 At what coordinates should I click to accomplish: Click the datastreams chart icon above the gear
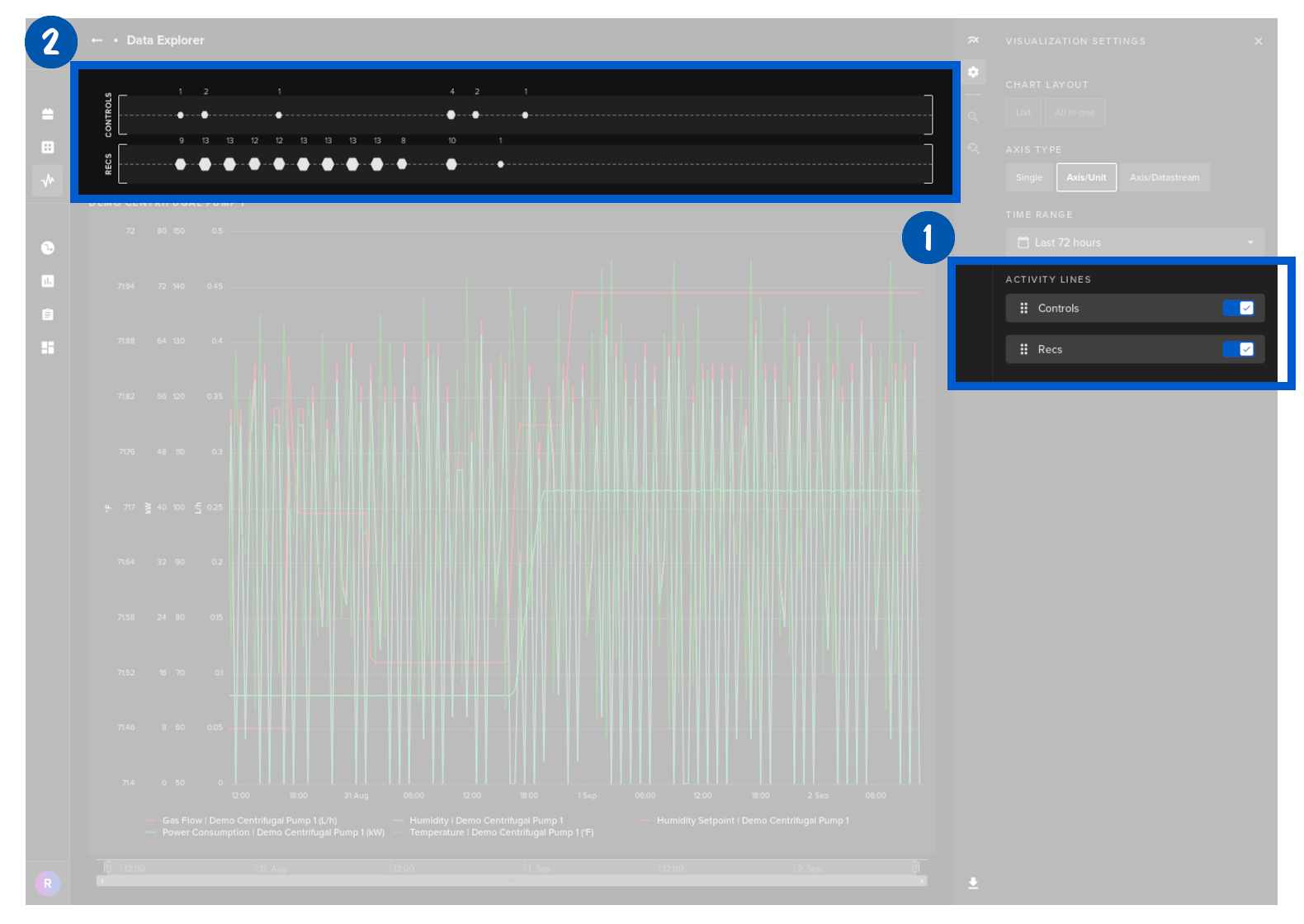click(x=974, y=40)
